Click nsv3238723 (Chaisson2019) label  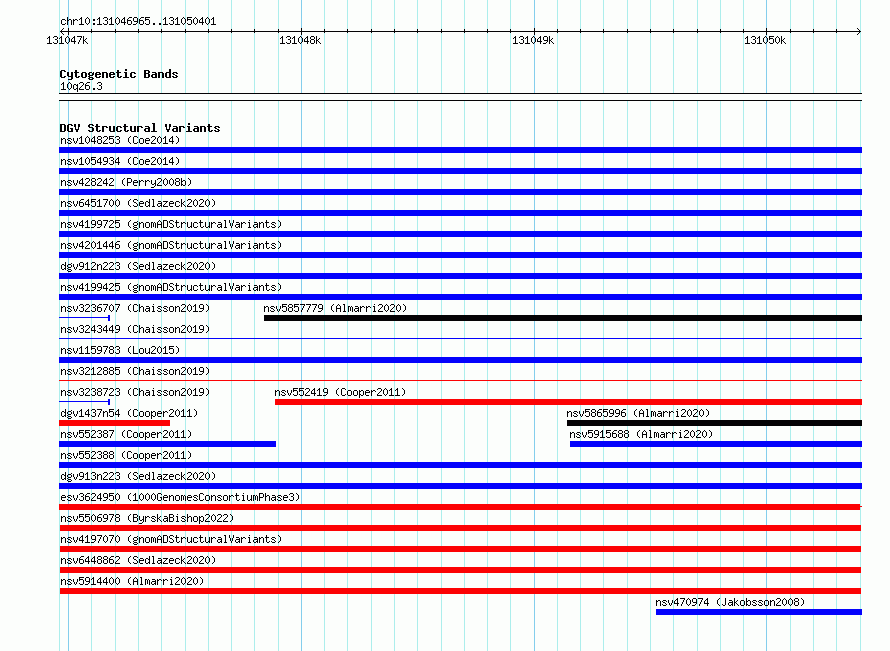[135, 392]
